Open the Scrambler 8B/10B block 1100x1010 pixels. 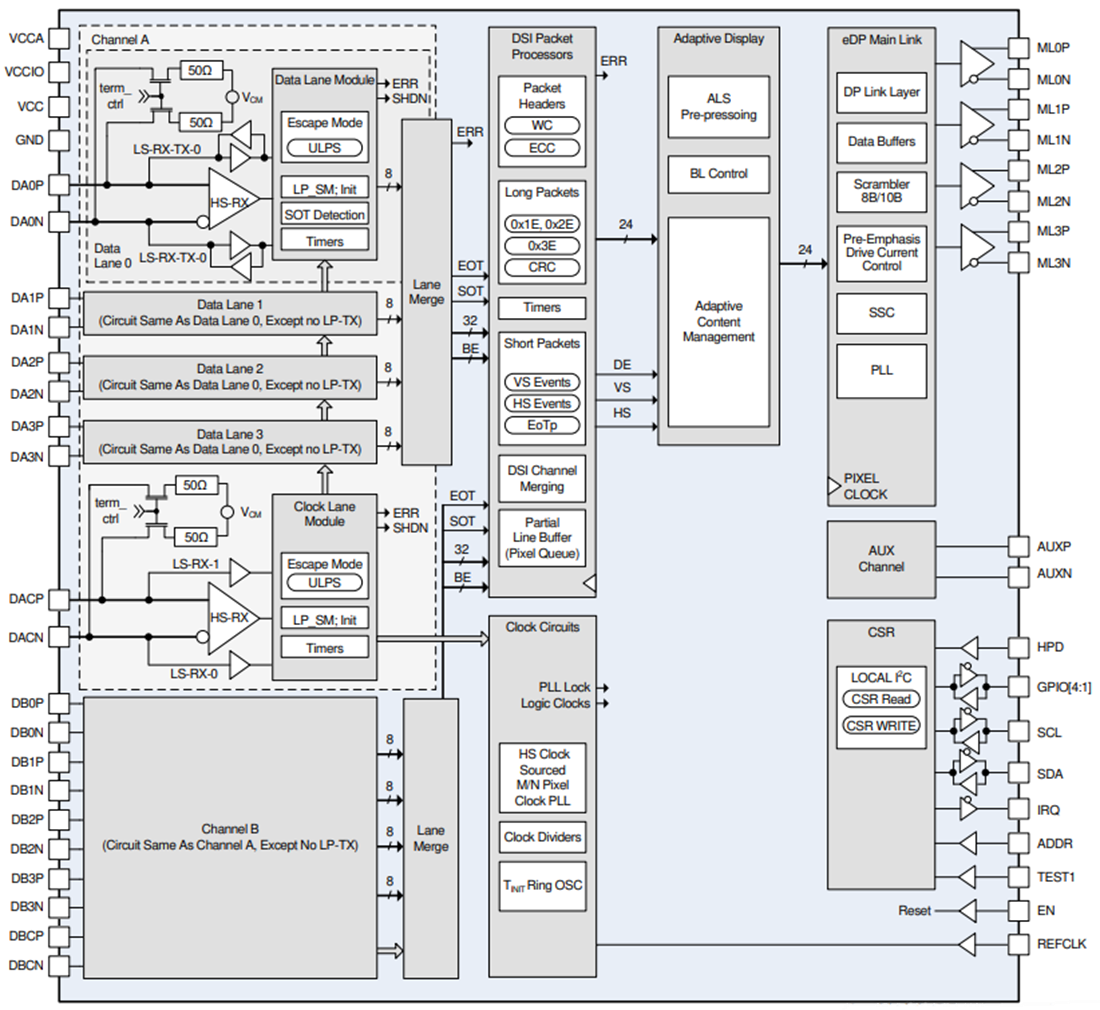click(x=880, y=190)
